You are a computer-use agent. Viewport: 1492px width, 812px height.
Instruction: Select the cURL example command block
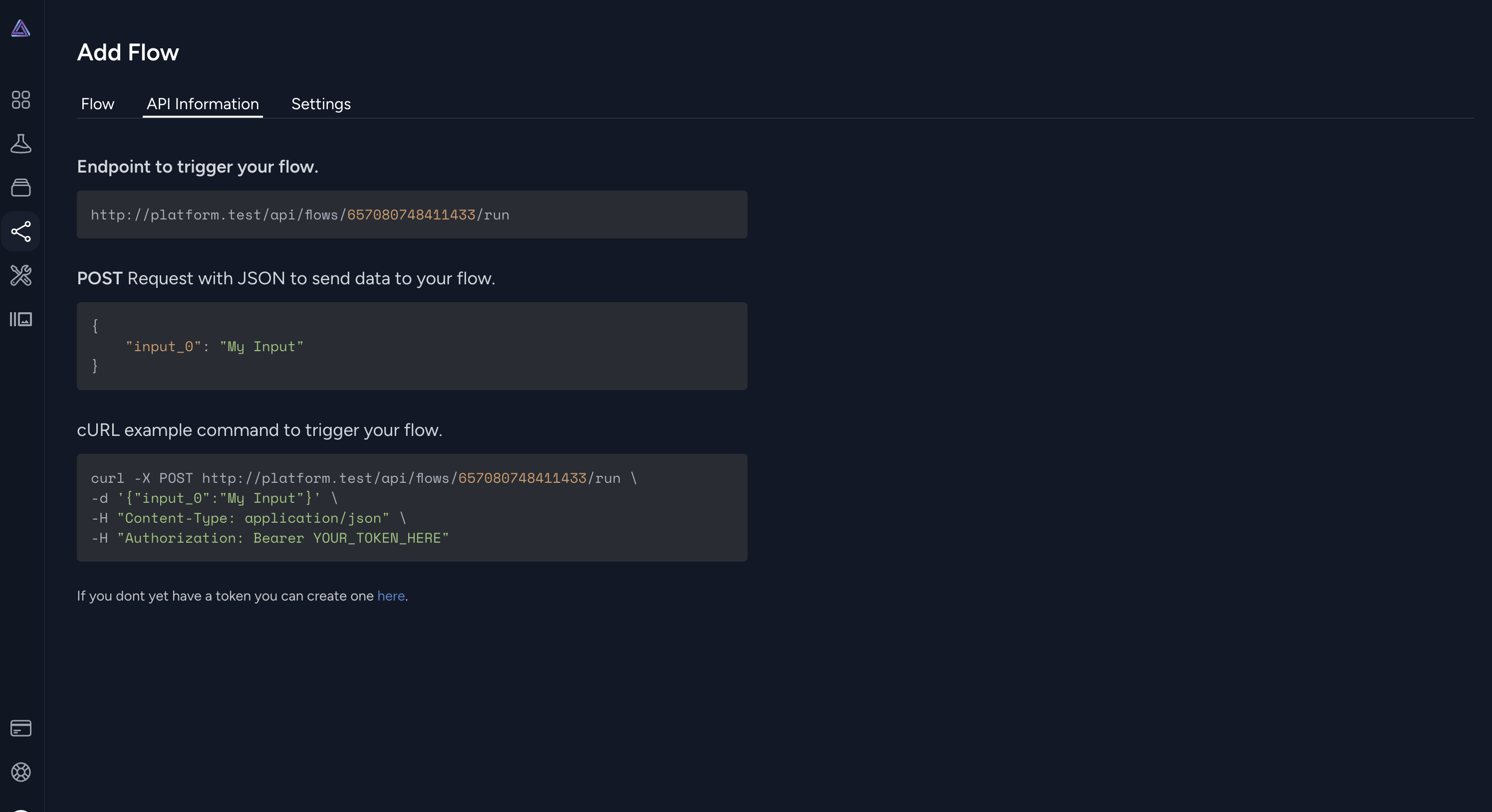(412, 508)
